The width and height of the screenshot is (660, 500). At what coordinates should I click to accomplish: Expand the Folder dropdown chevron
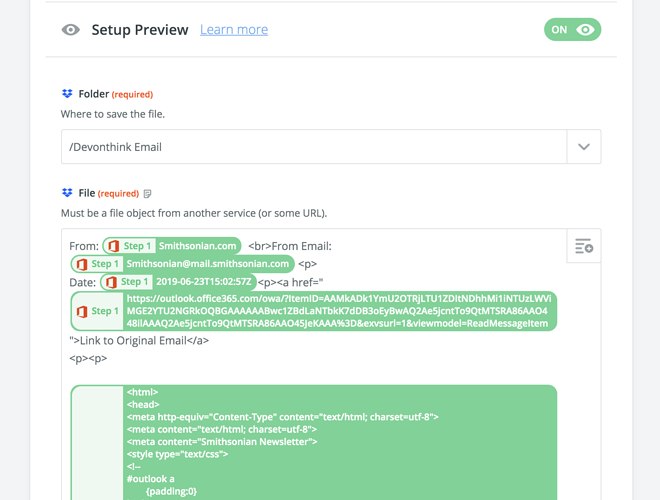(x=584, y=147)
